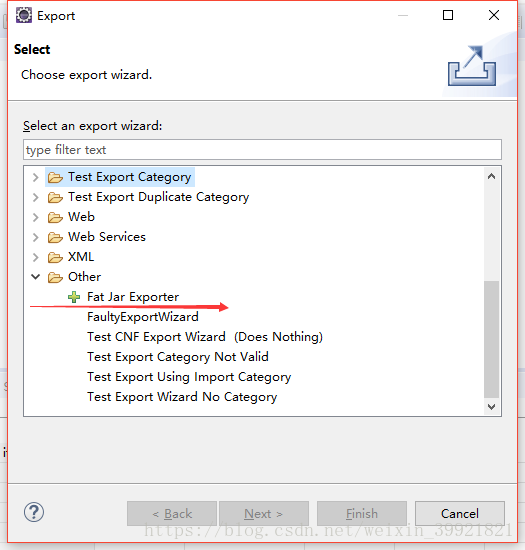Cancel the Export dialog
This screenshot has height=550, width=525.
(x=460, y=514)
